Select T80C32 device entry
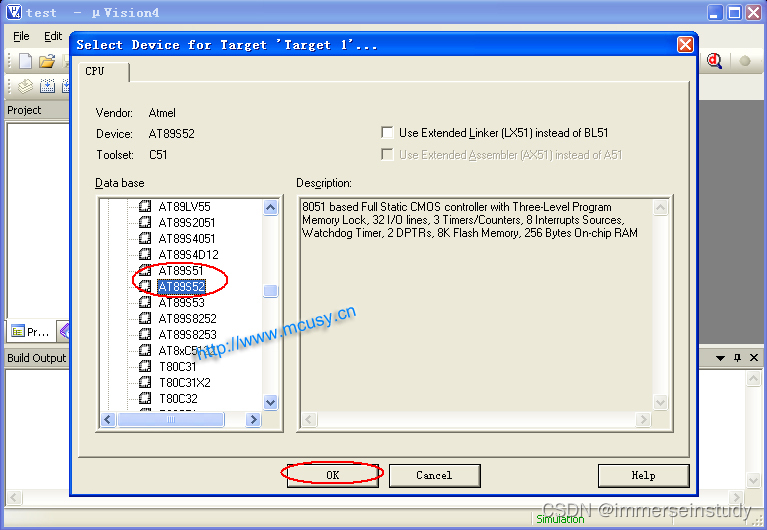Screen dimensions: 767x530 click(x=178, y=398)
